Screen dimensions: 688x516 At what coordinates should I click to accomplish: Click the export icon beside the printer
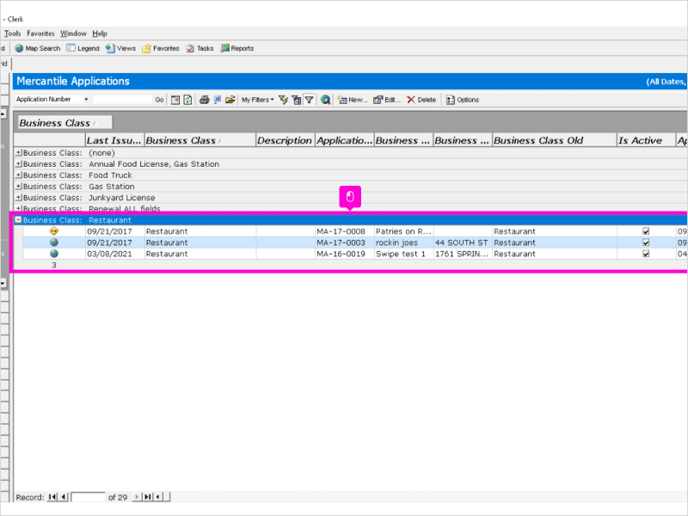tap(217, 100)
